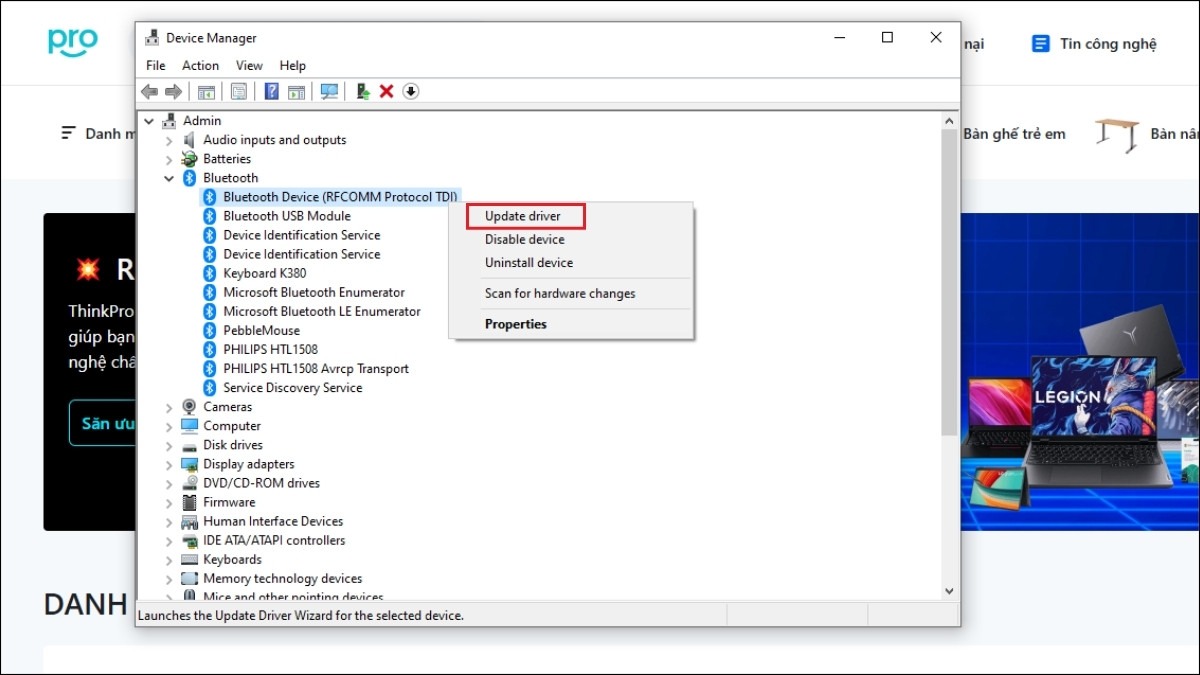Expand Audio inputs and outputs category

click(x=169, y=140)
